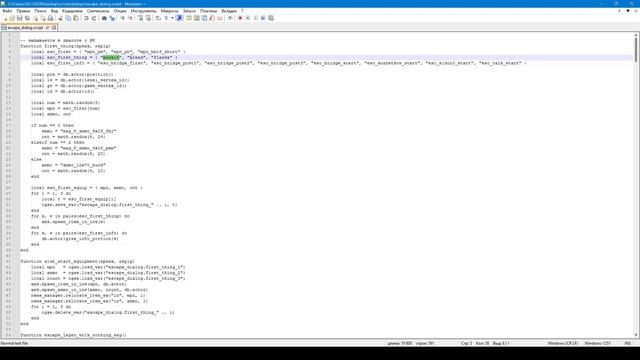This screenshot has height=360, width=640.
Task: Toggle synchronized horizontal scrolling
Action: [x=148, y=18]
